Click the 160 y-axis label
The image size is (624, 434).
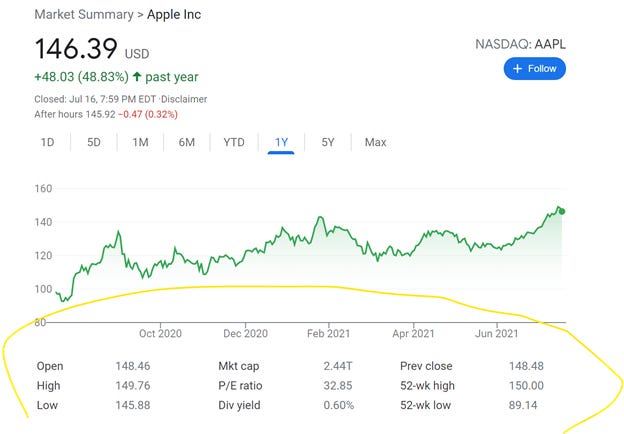tap(43, 188)
